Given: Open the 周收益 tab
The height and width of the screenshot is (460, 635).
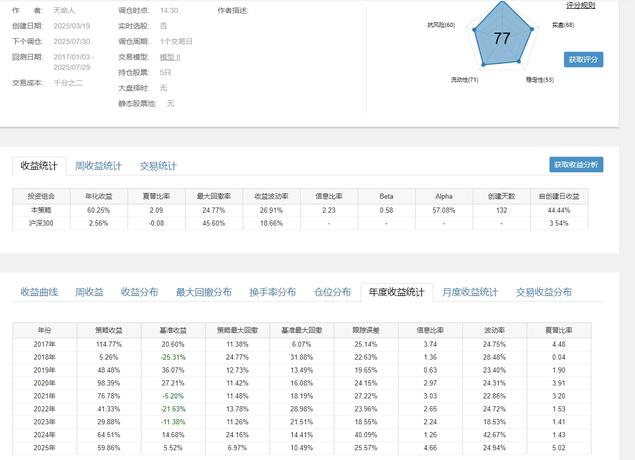Looking at the screenshot, I should coord(89,292).
